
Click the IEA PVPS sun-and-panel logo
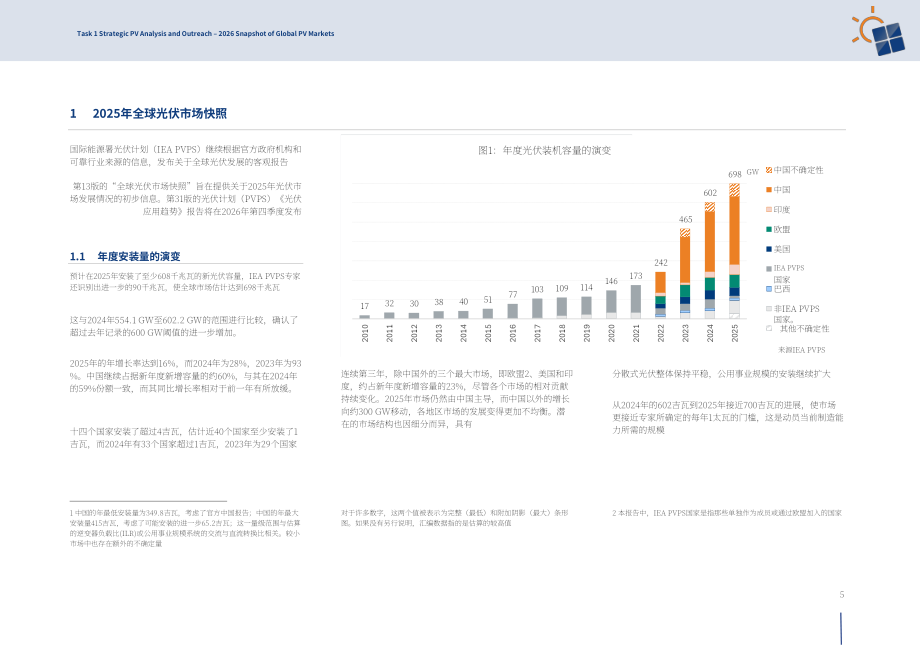(878, 31)
